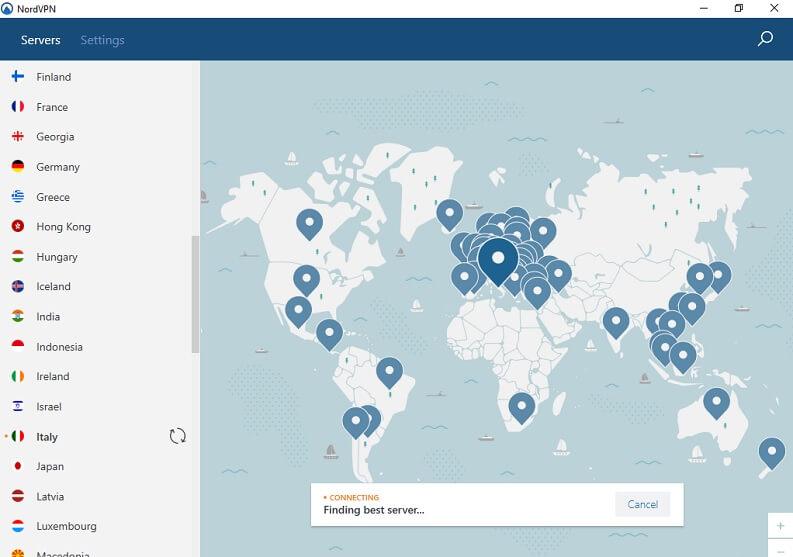Open the search magnifier icon

click(x=765, y=38)
